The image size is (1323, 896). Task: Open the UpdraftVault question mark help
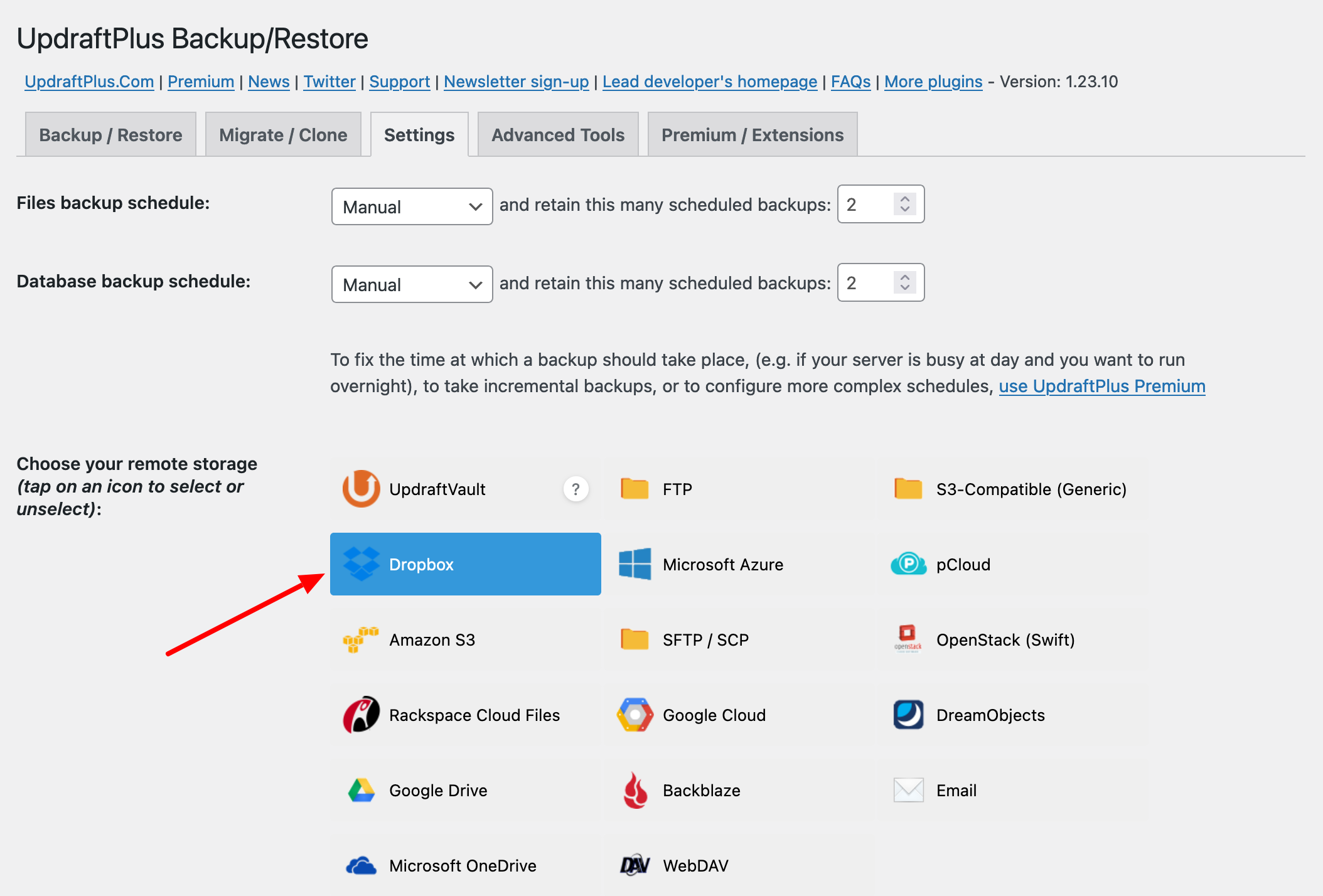click(x=576, y=489)
